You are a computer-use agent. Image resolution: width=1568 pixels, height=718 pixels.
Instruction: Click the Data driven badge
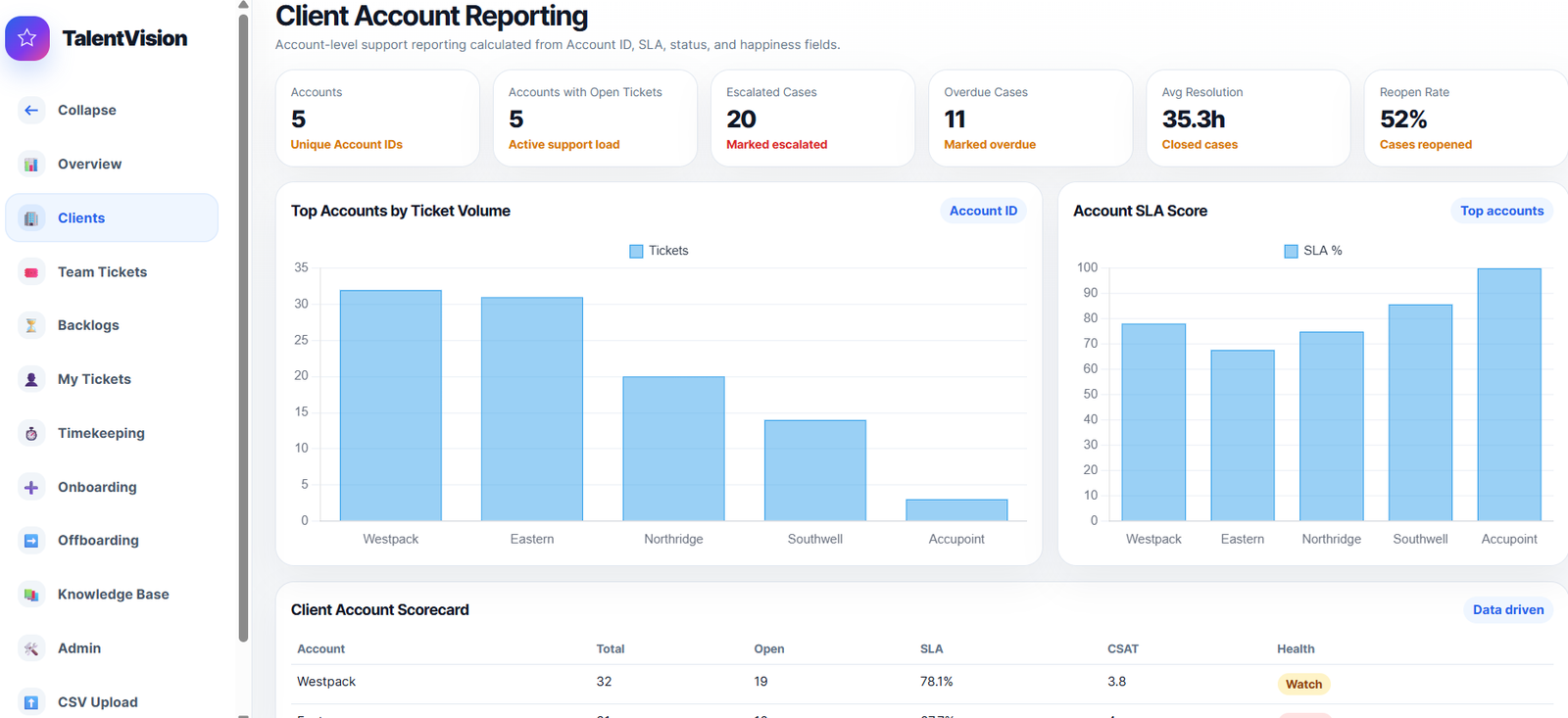pos(1508,609)
